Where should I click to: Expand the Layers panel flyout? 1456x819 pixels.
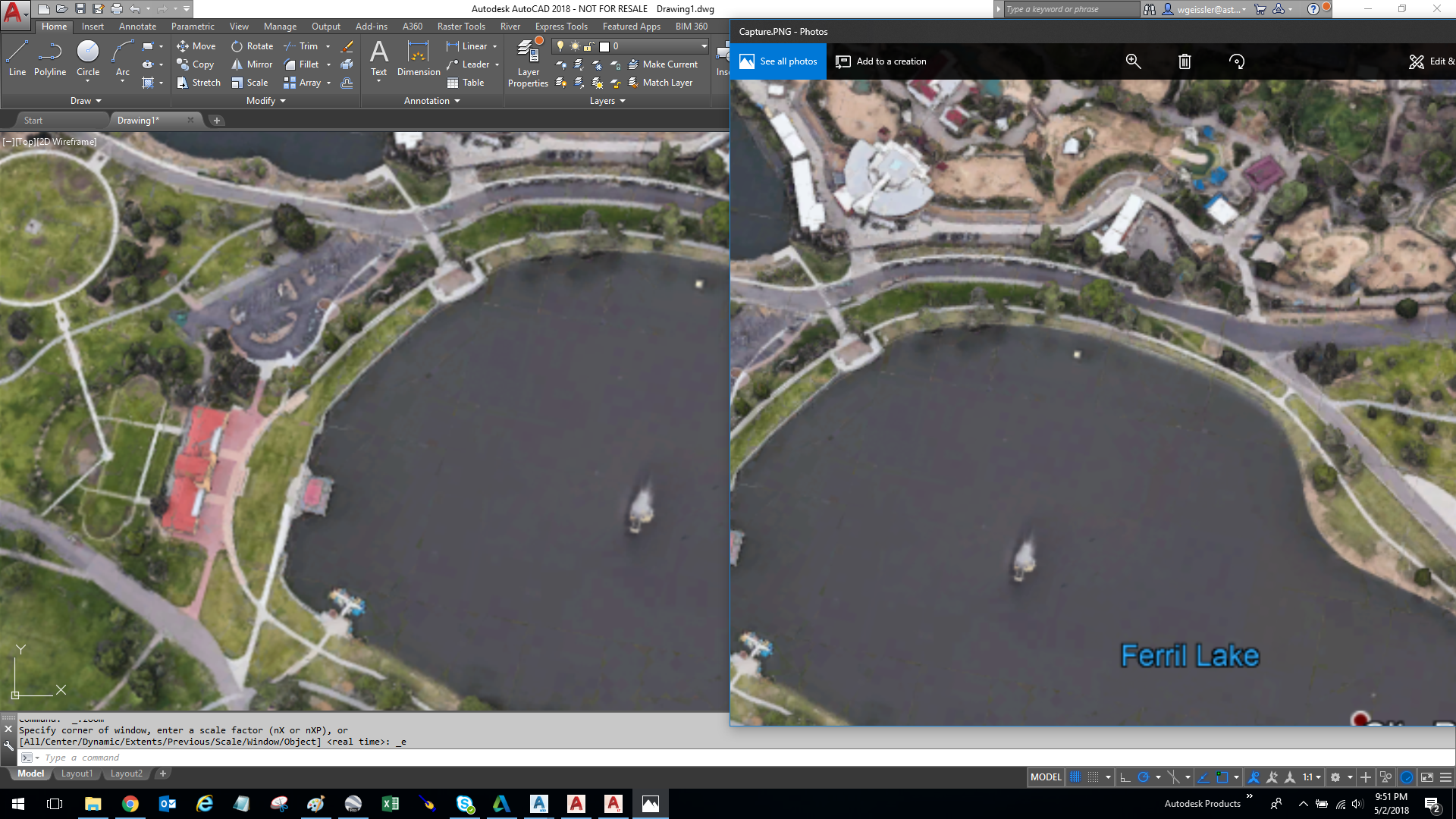pos(607,101)
